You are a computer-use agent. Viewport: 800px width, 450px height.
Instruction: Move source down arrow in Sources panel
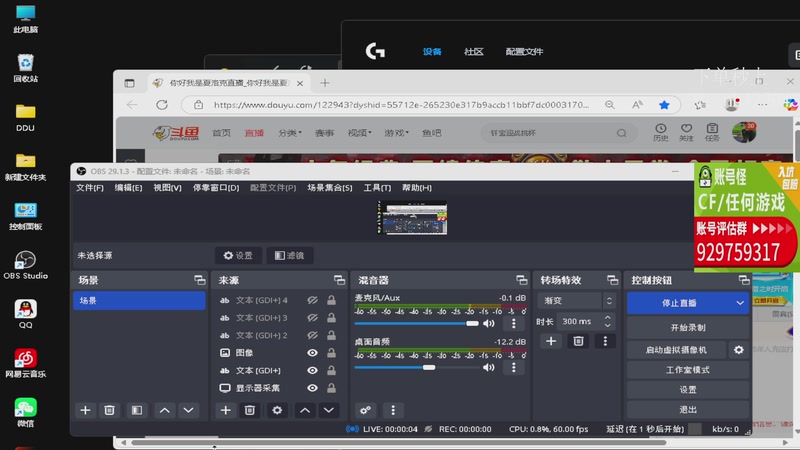coord(329,410)
